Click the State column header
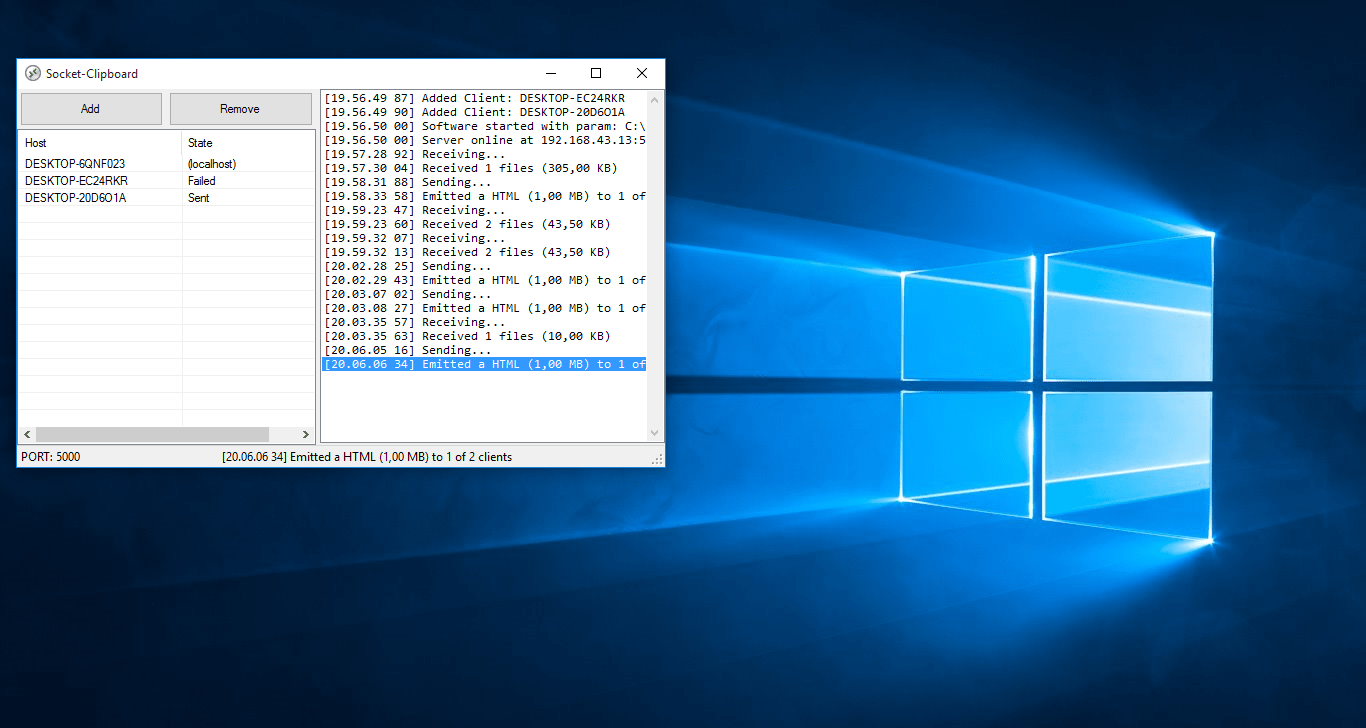This screenshot has width=1366, height=728. (x=248, y=143)
